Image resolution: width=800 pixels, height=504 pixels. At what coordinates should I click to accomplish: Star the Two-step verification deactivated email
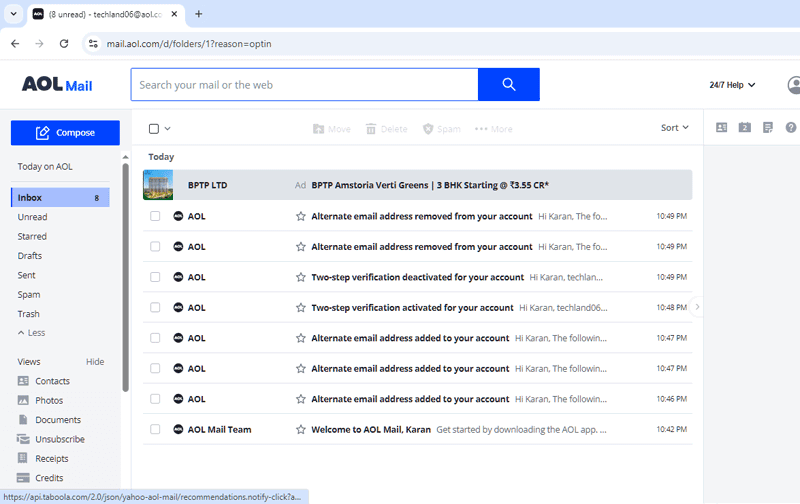301,277
